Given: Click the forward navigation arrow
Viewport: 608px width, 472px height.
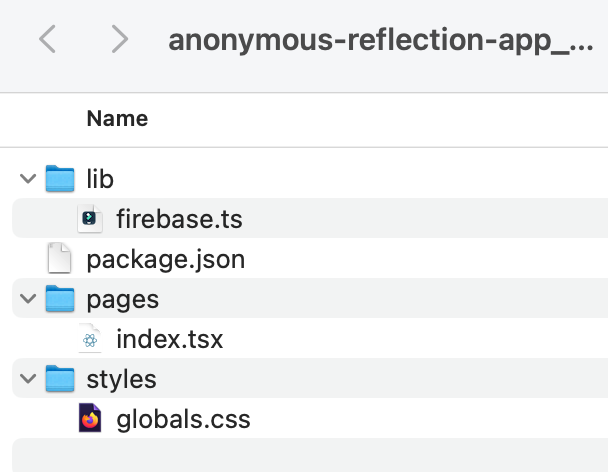Looking at the screenshot, I should (x=119, y=40).
